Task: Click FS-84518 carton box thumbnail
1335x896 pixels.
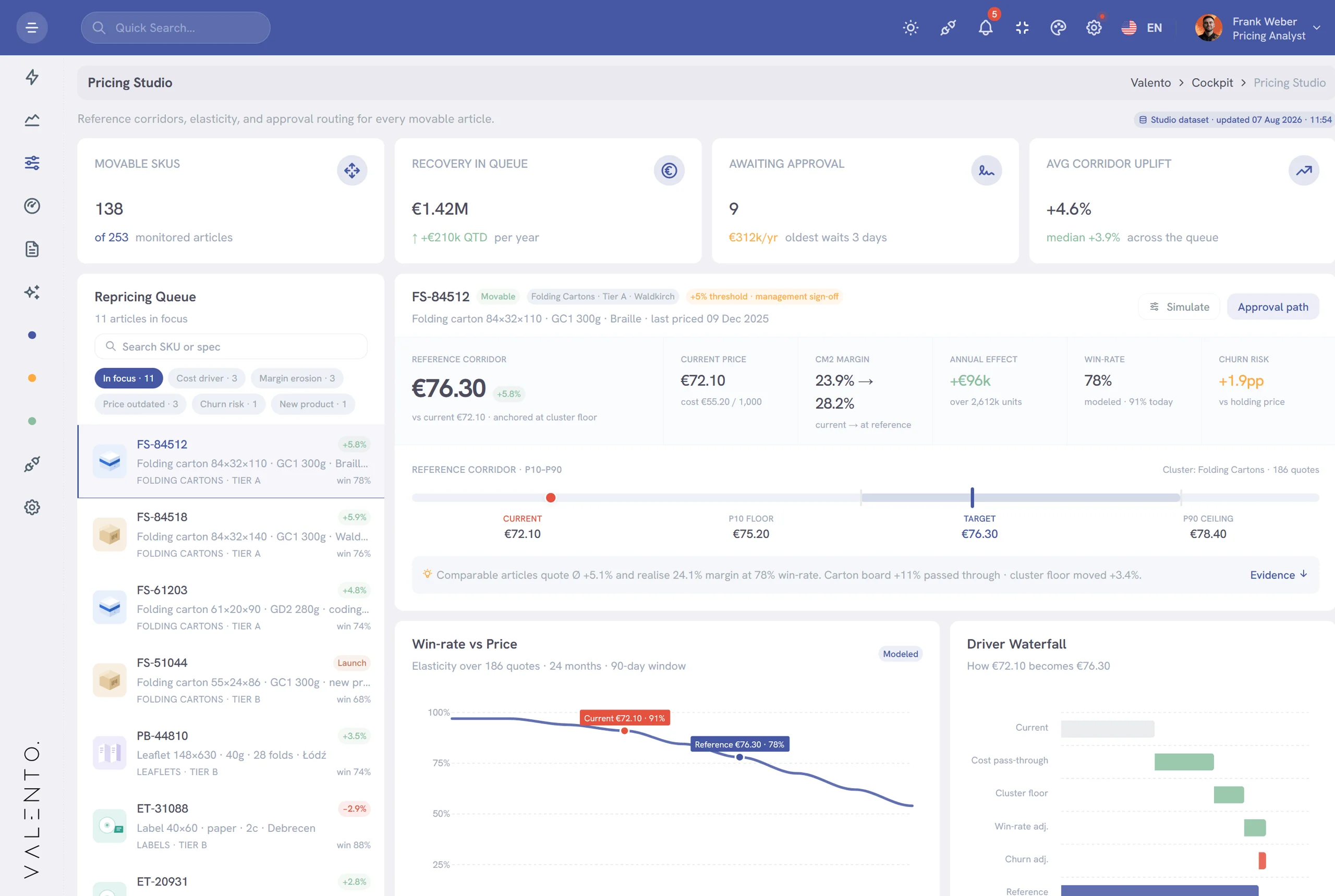Action: click(110, 535)
